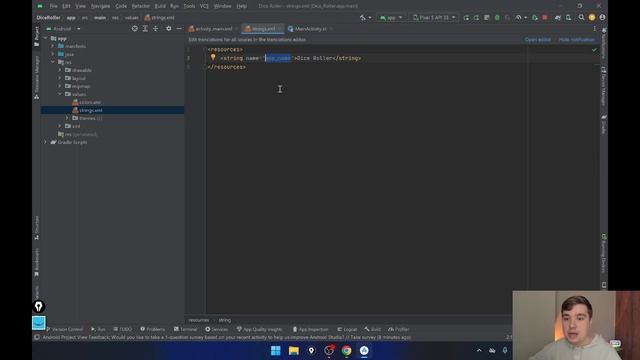
Task: Expand Gradle Scripts node
Action: [45, 142]
